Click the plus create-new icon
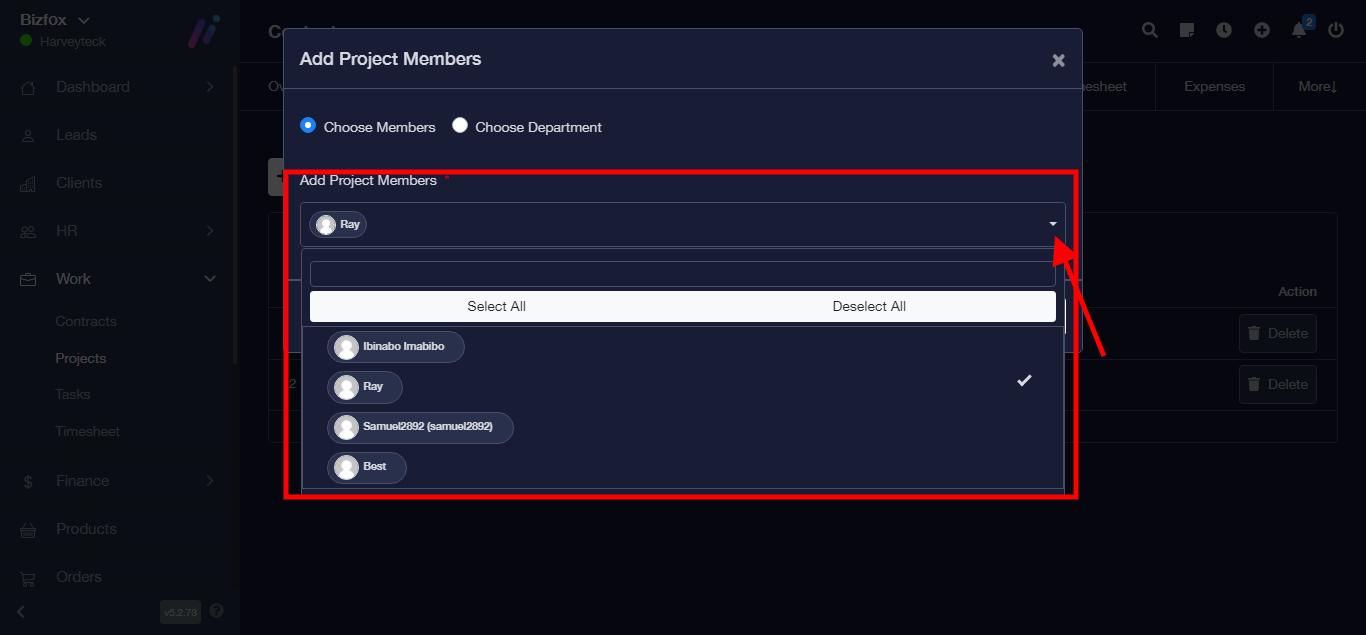The height and width of the screenshot is (635, 1366). tap(1262, 30)
